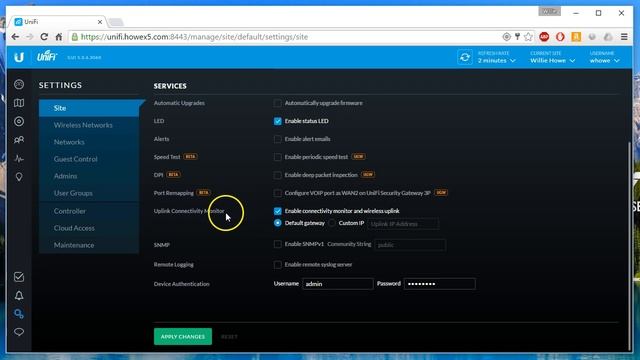
Task: Click the Reset button
Action: pyautogui.click(x=229, y=337)
